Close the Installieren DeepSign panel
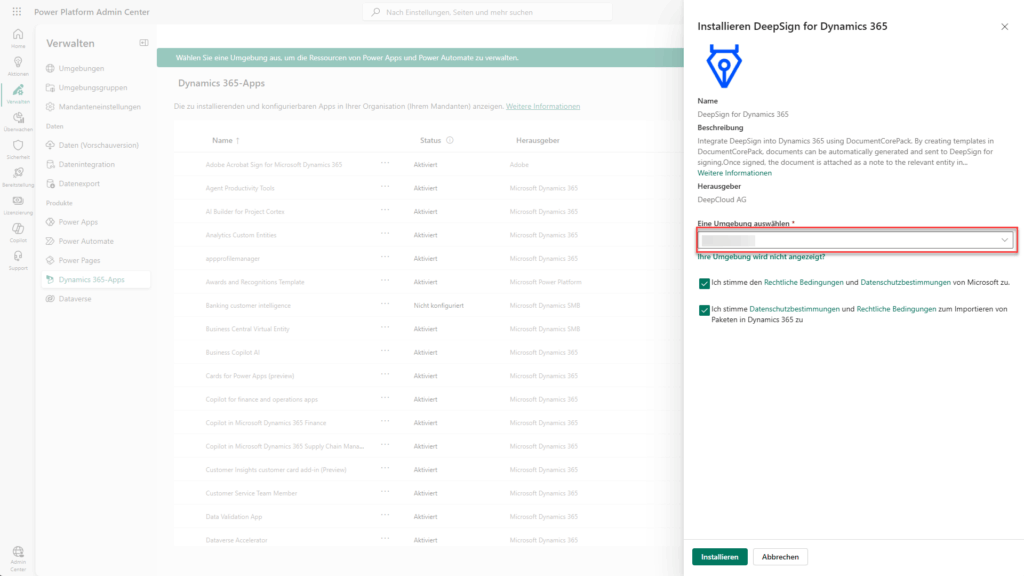 coord(1004,27)
